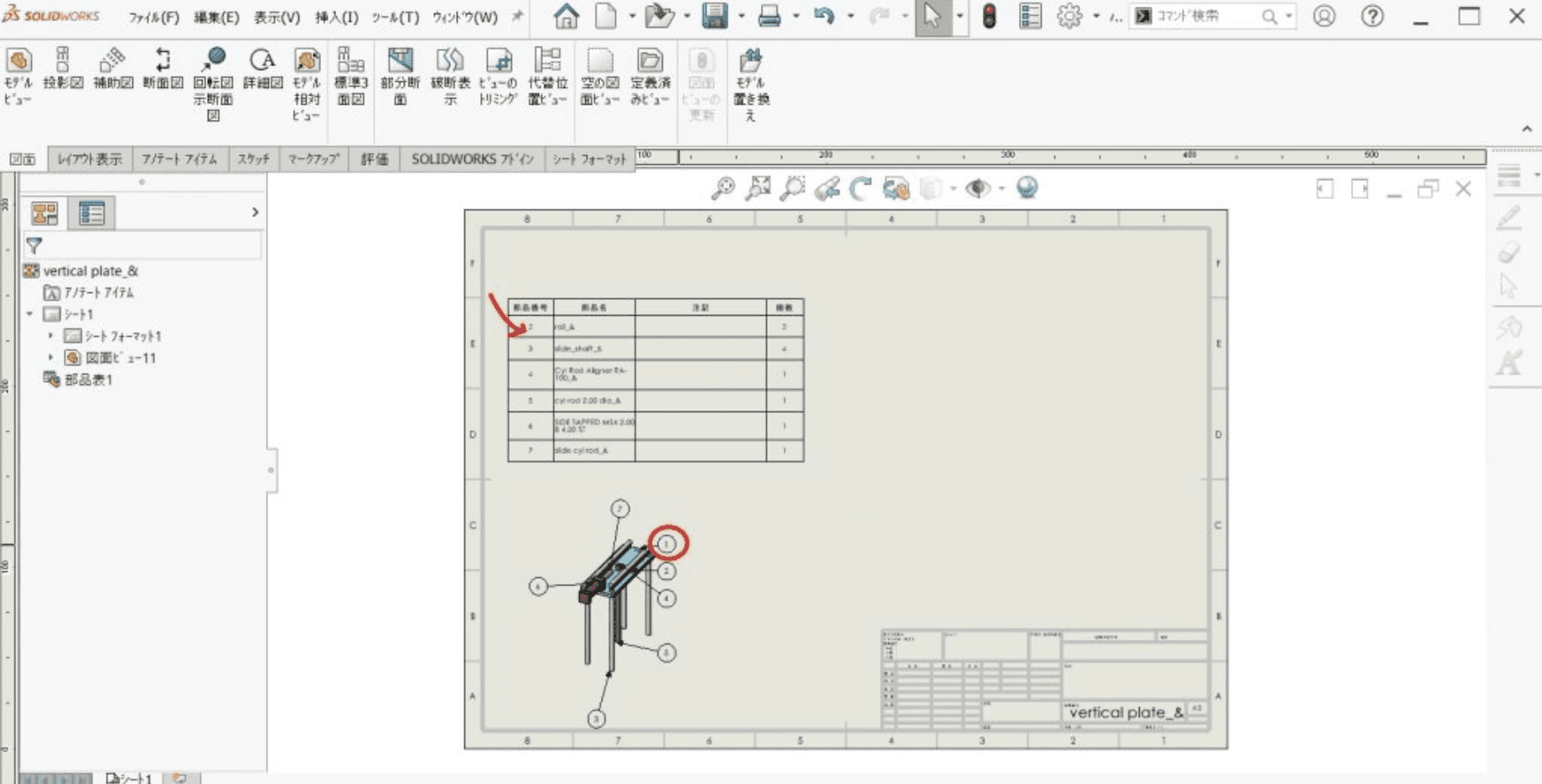Open the dropdown arrow beside Save
The image size is (1542, 784).
pyautogui.click(x=742, y=16)
